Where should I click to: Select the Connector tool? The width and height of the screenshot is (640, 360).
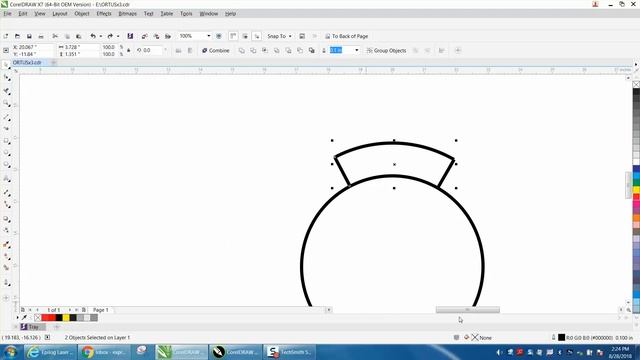[x=7, y=204]
